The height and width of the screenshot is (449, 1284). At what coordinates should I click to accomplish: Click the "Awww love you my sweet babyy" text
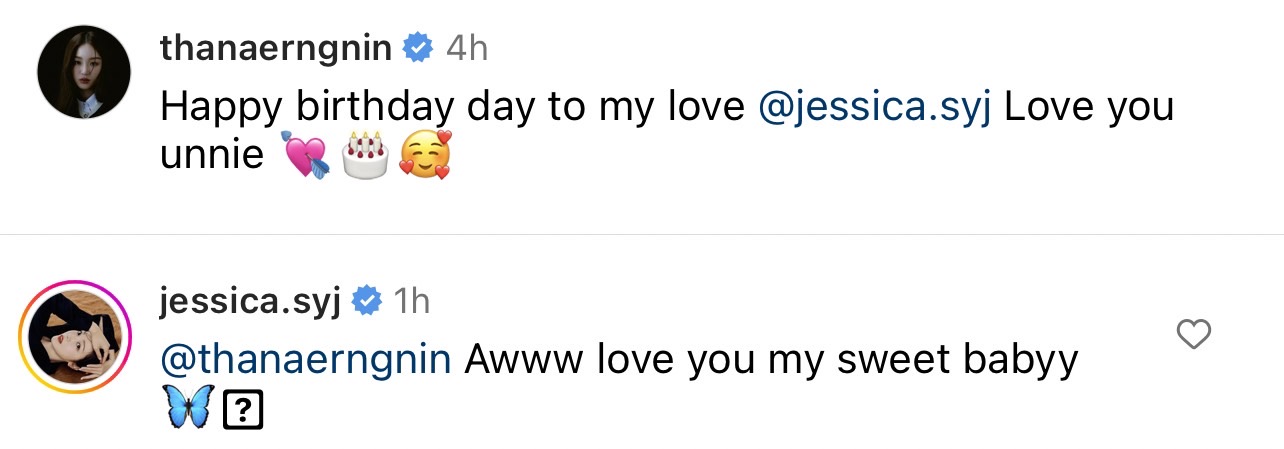(770, 360)
